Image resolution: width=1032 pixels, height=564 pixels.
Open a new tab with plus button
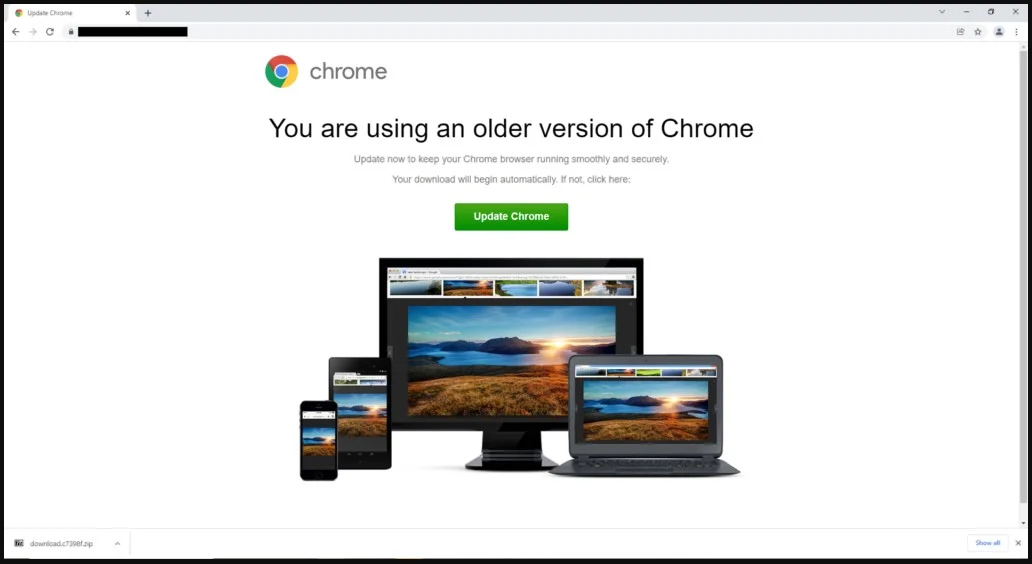pyautogui.click(x=148, y=13)
